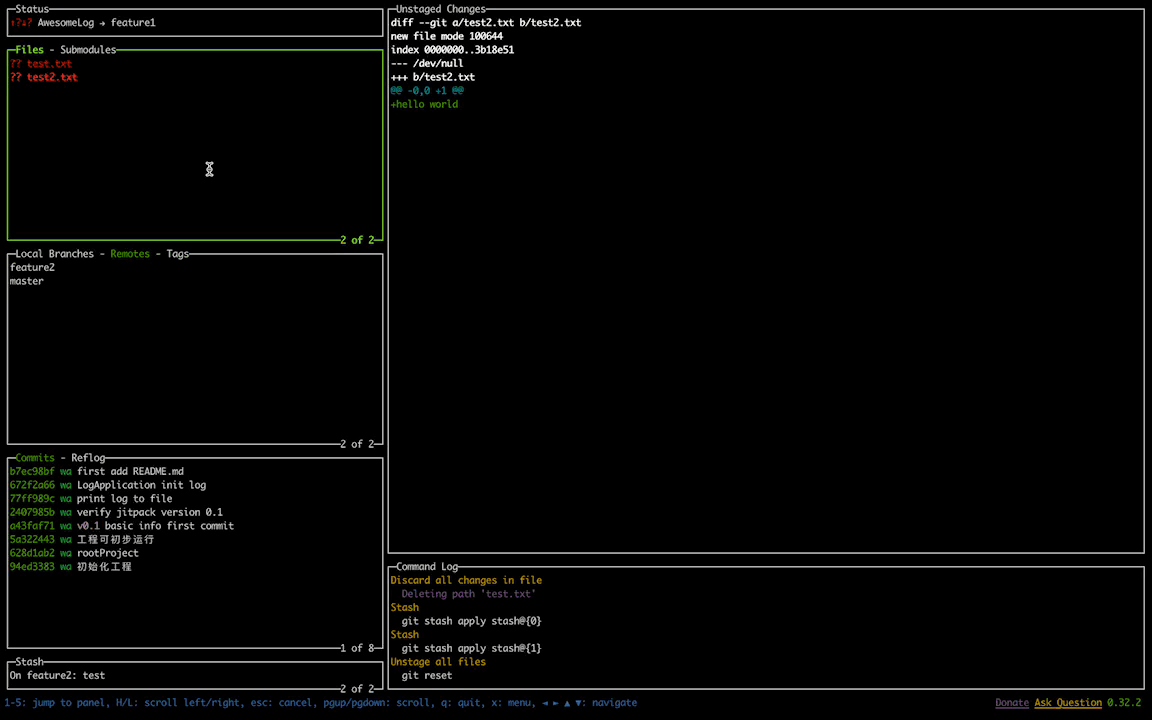
Task: Open the Local Branches tab
Action: 54,254
